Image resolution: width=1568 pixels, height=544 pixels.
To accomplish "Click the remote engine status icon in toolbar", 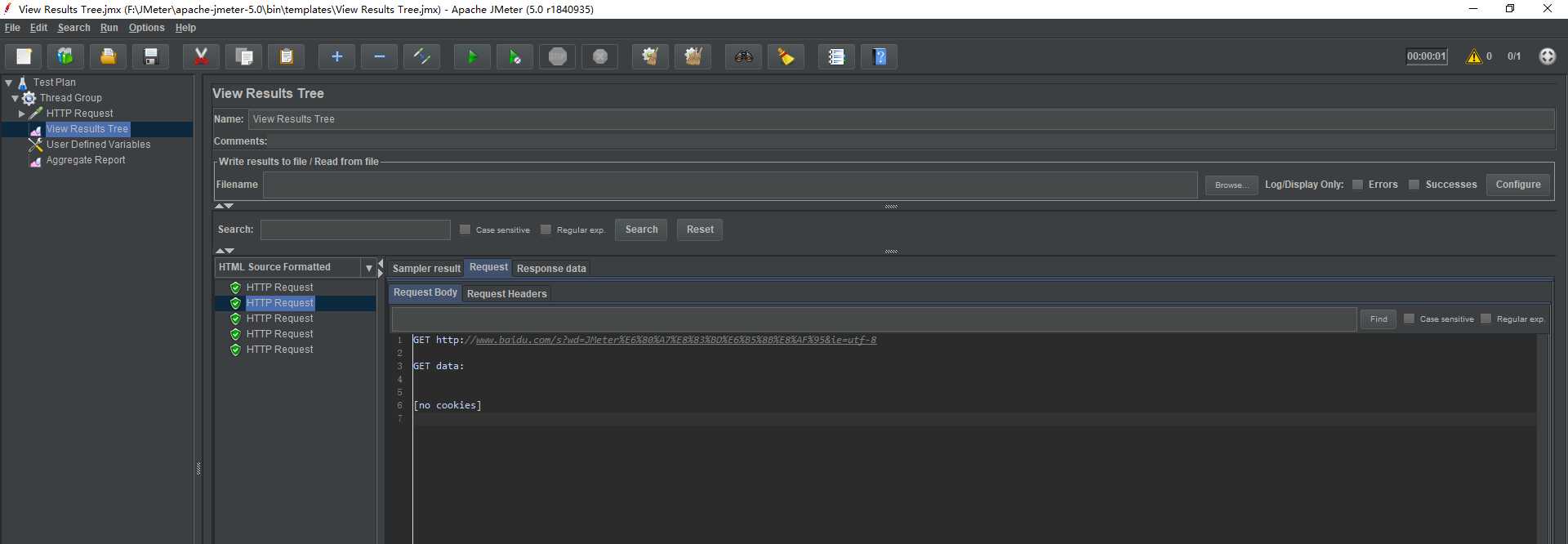I will (1548, 56).
